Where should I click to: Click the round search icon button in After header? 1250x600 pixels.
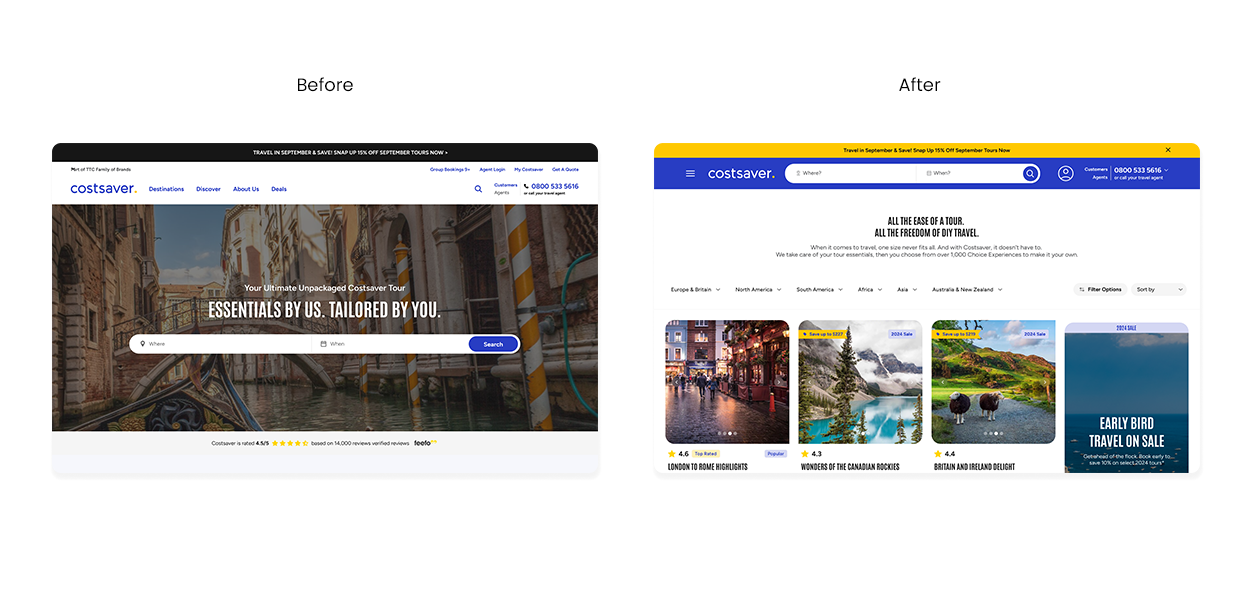(x=1031, y=173)
